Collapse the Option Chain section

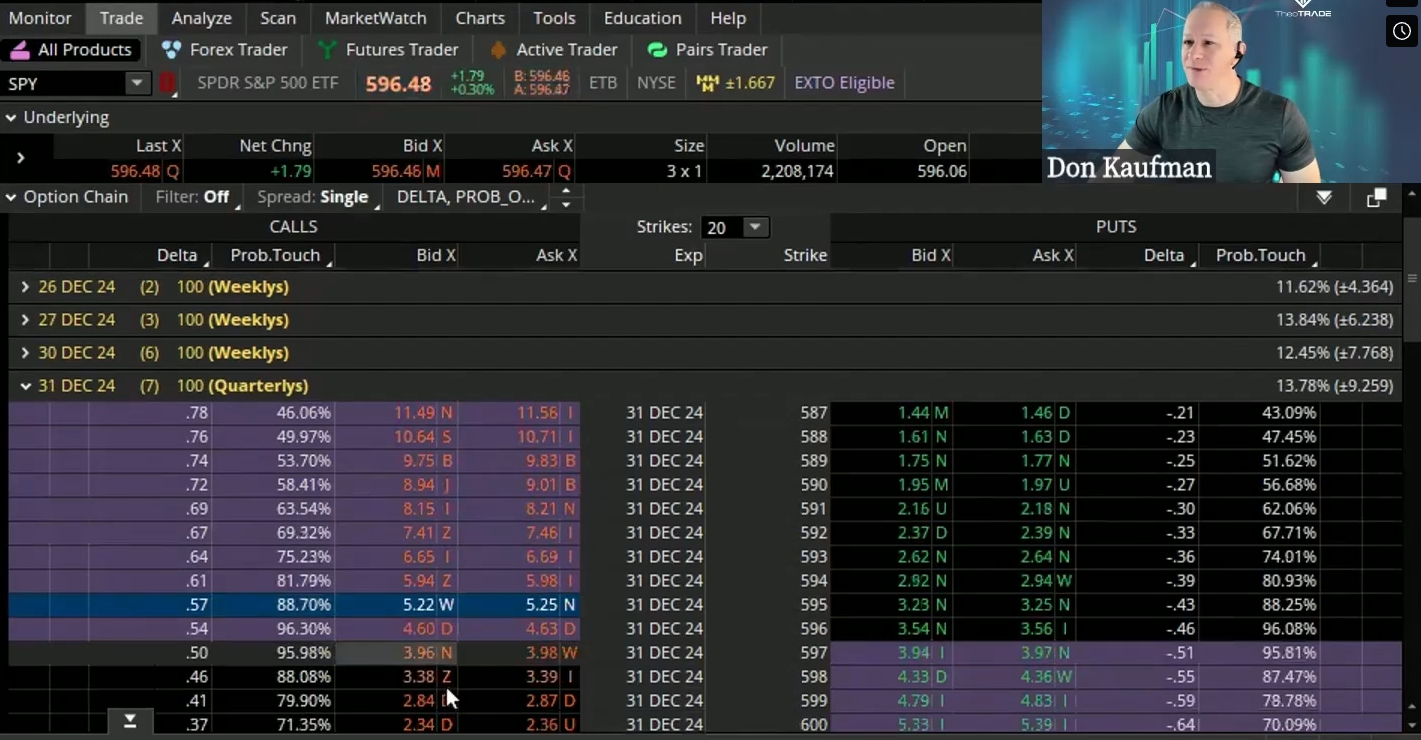click(x=11, y=197)
